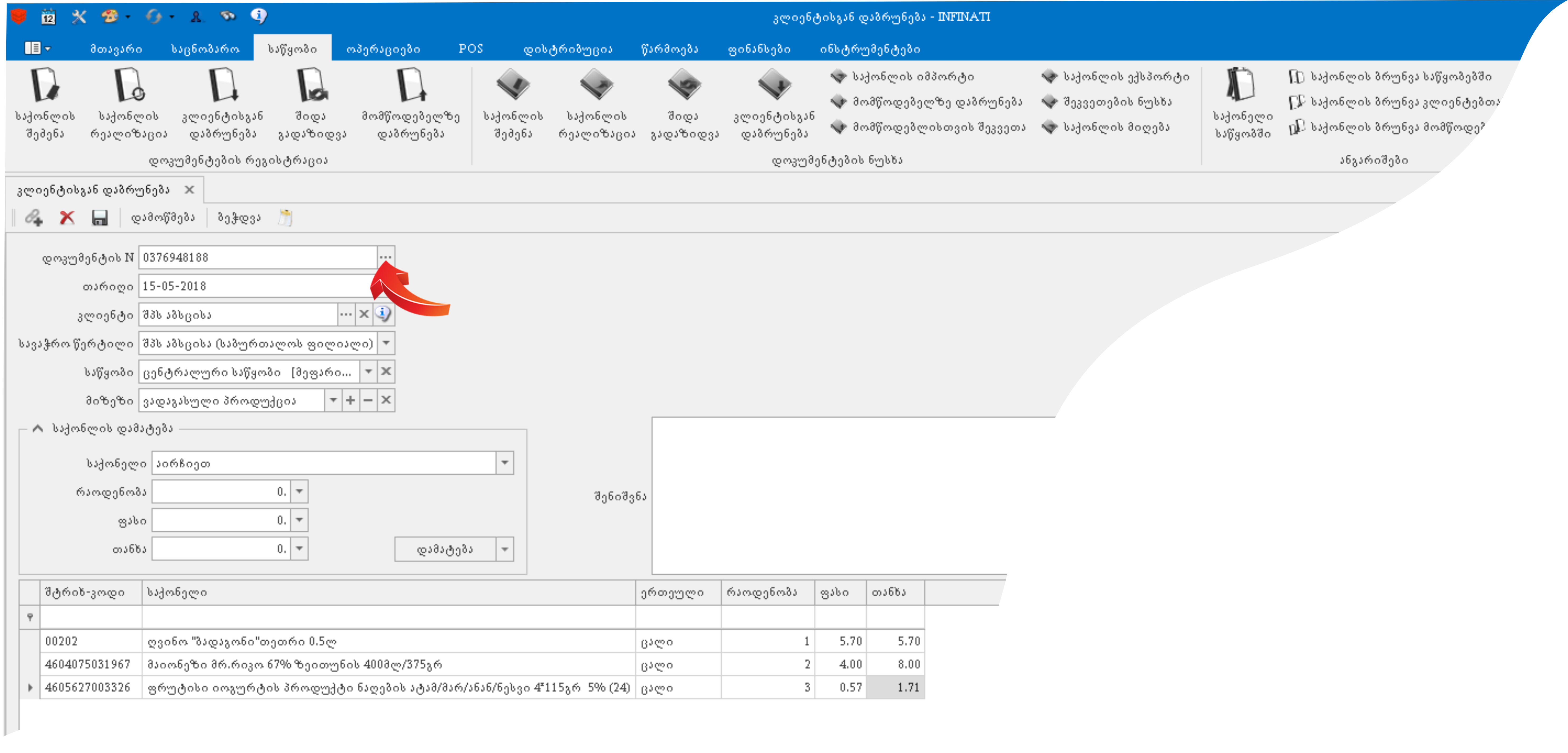Click the notes clipboard icon in toolbar
The image size is (1568, 753).
(x=285, y=217)
